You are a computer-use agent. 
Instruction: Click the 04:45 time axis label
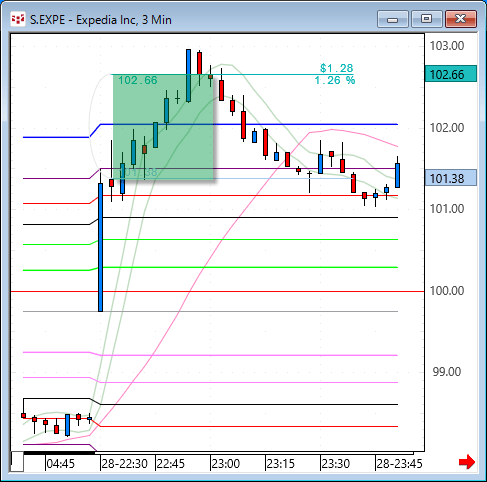tap(60, 464)
